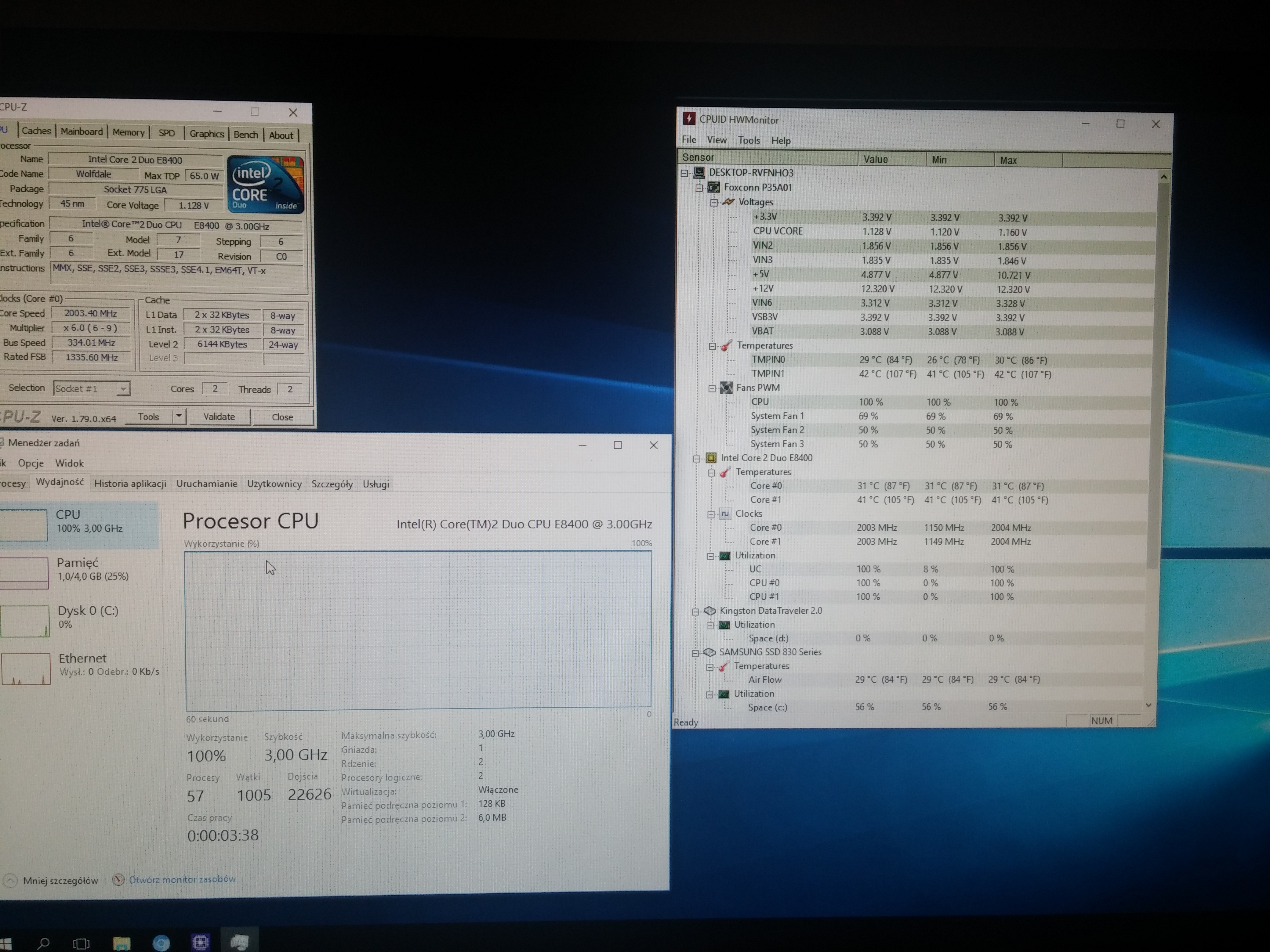Click the Fans PWM fan icon
1270x952 pixels.
[726, 388]
